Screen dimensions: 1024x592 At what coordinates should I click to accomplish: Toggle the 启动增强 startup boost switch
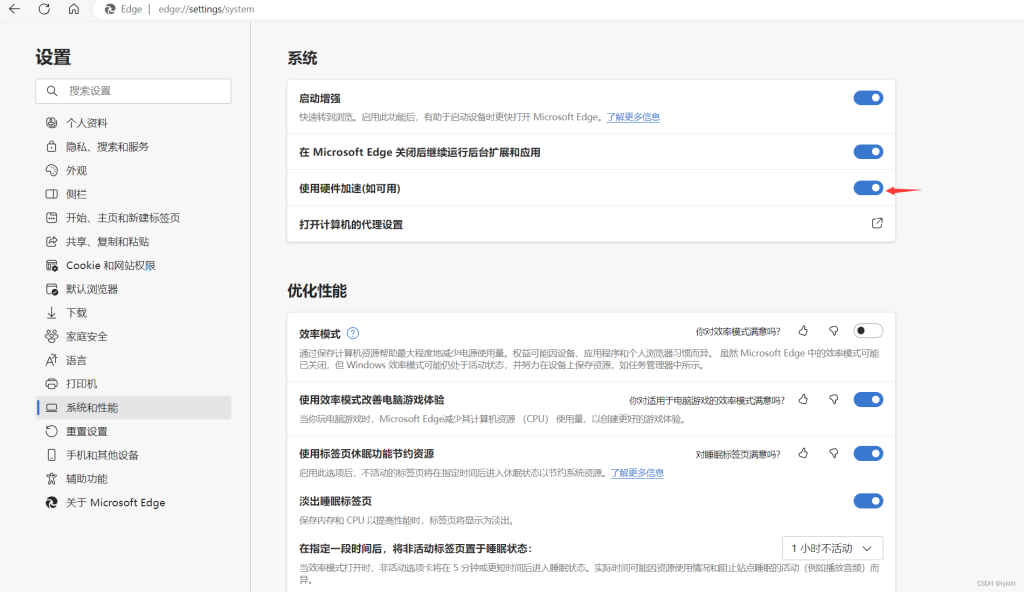(x=868, y=98)
